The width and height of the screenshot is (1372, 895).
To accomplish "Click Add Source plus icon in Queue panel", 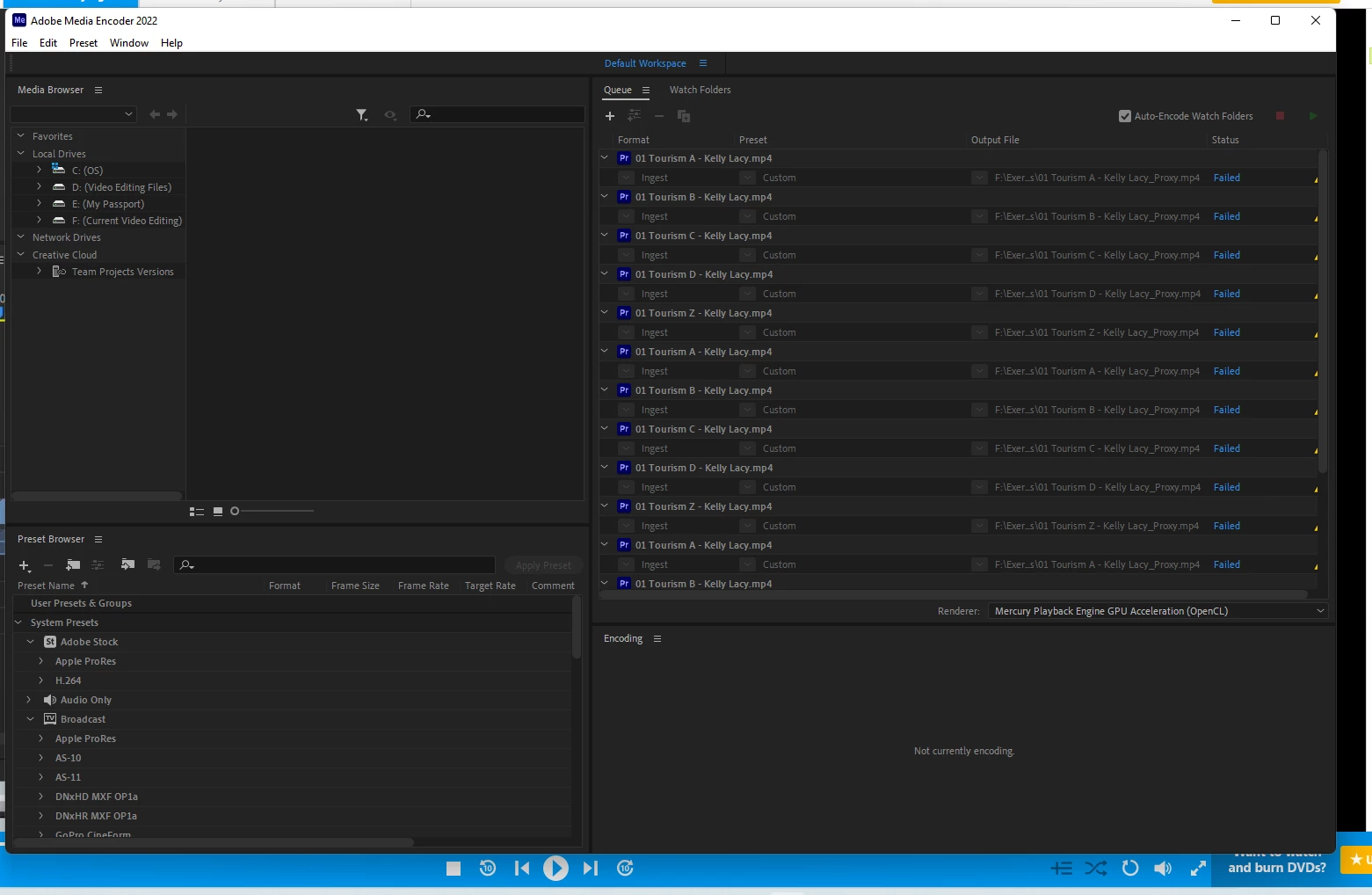I will pyautogui.click(x=610, y=116).
